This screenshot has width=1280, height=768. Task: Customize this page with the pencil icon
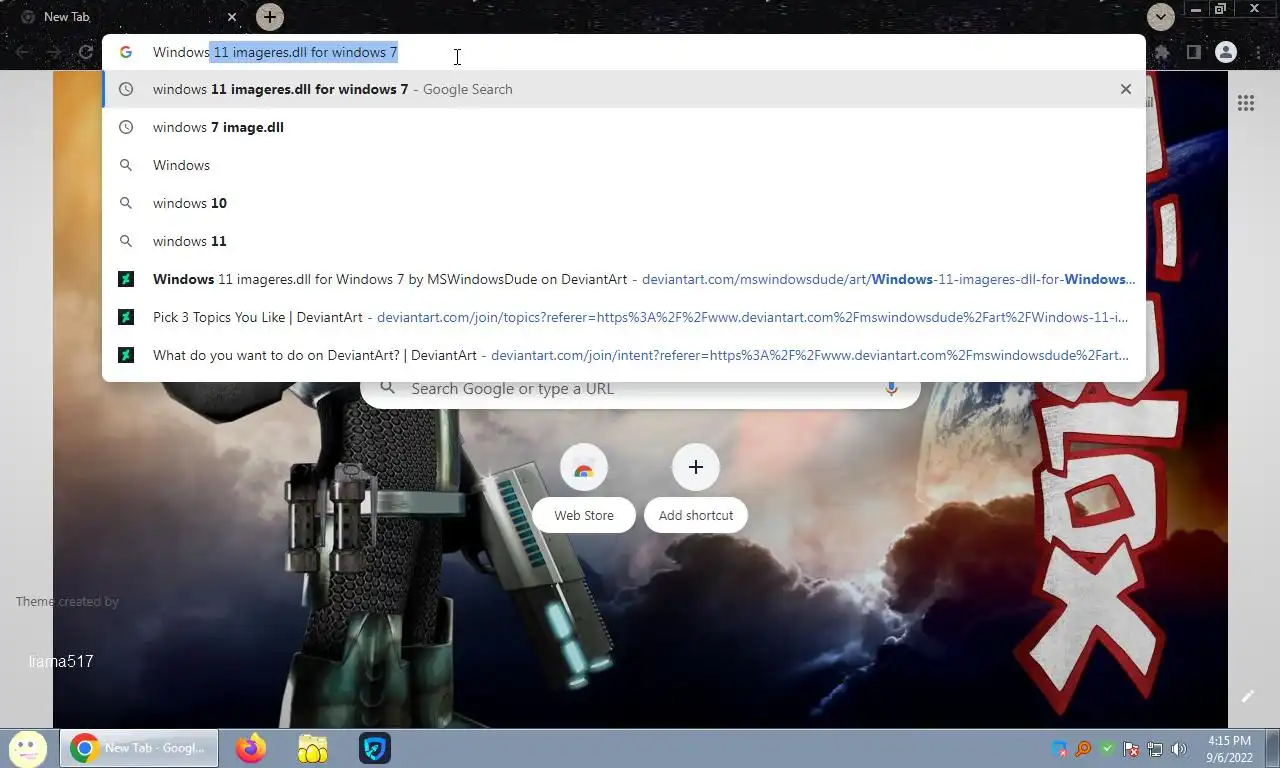tap(1247, 696)
